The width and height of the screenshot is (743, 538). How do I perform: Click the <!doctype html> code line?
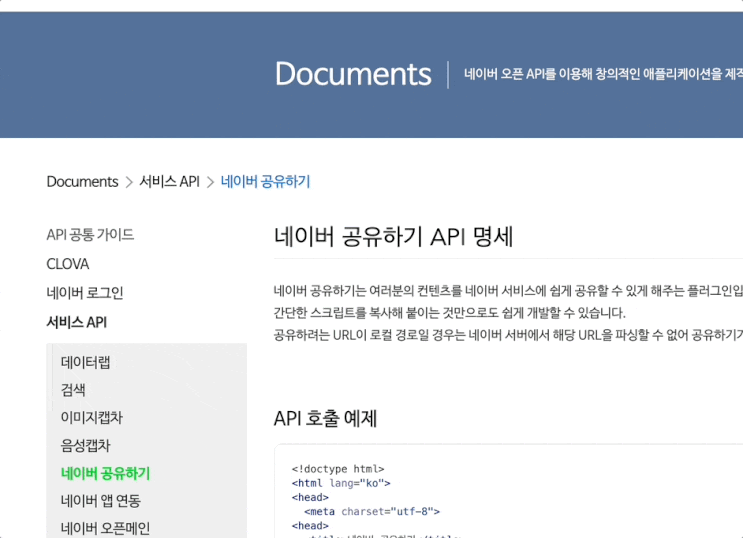pyautogui.click(x=338, y=469)
